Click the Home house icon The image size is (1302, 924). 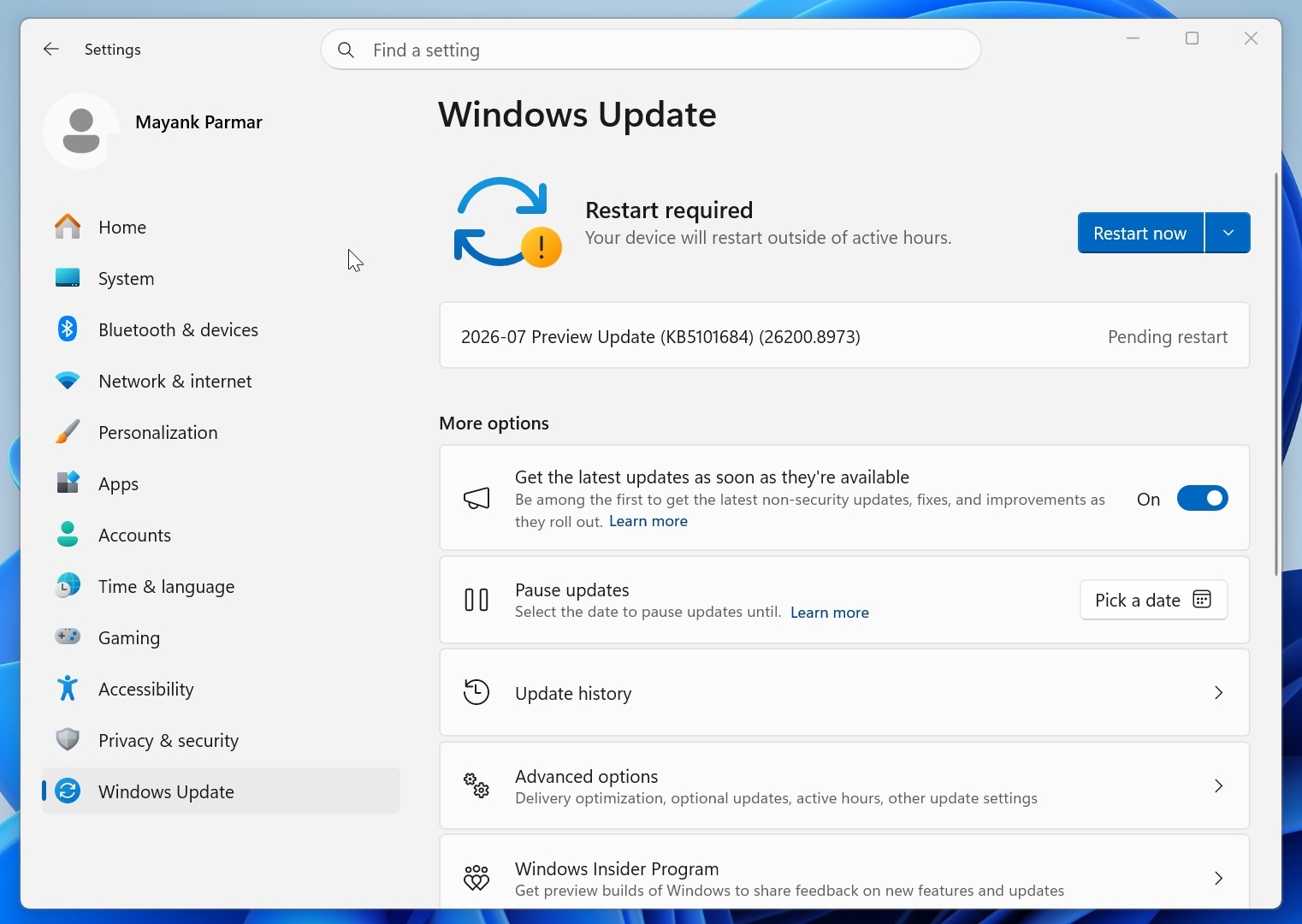68,227
